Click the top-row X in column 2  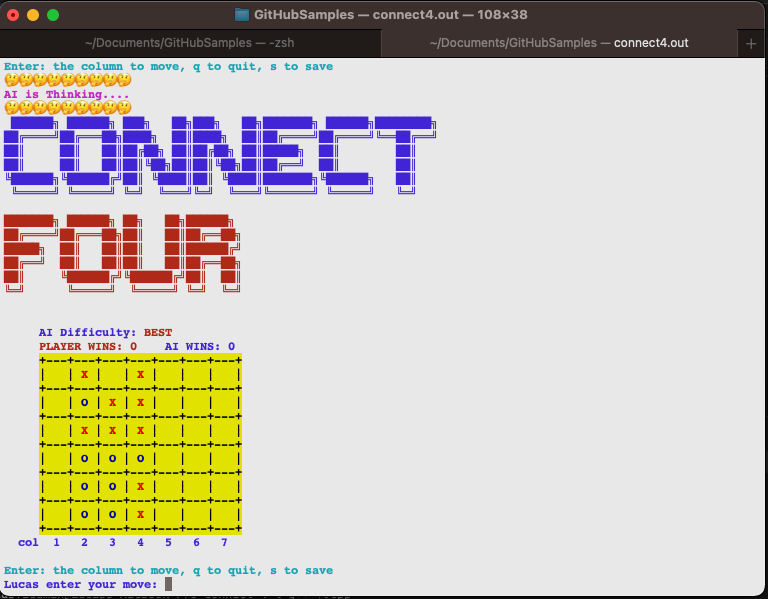[84, 375]
